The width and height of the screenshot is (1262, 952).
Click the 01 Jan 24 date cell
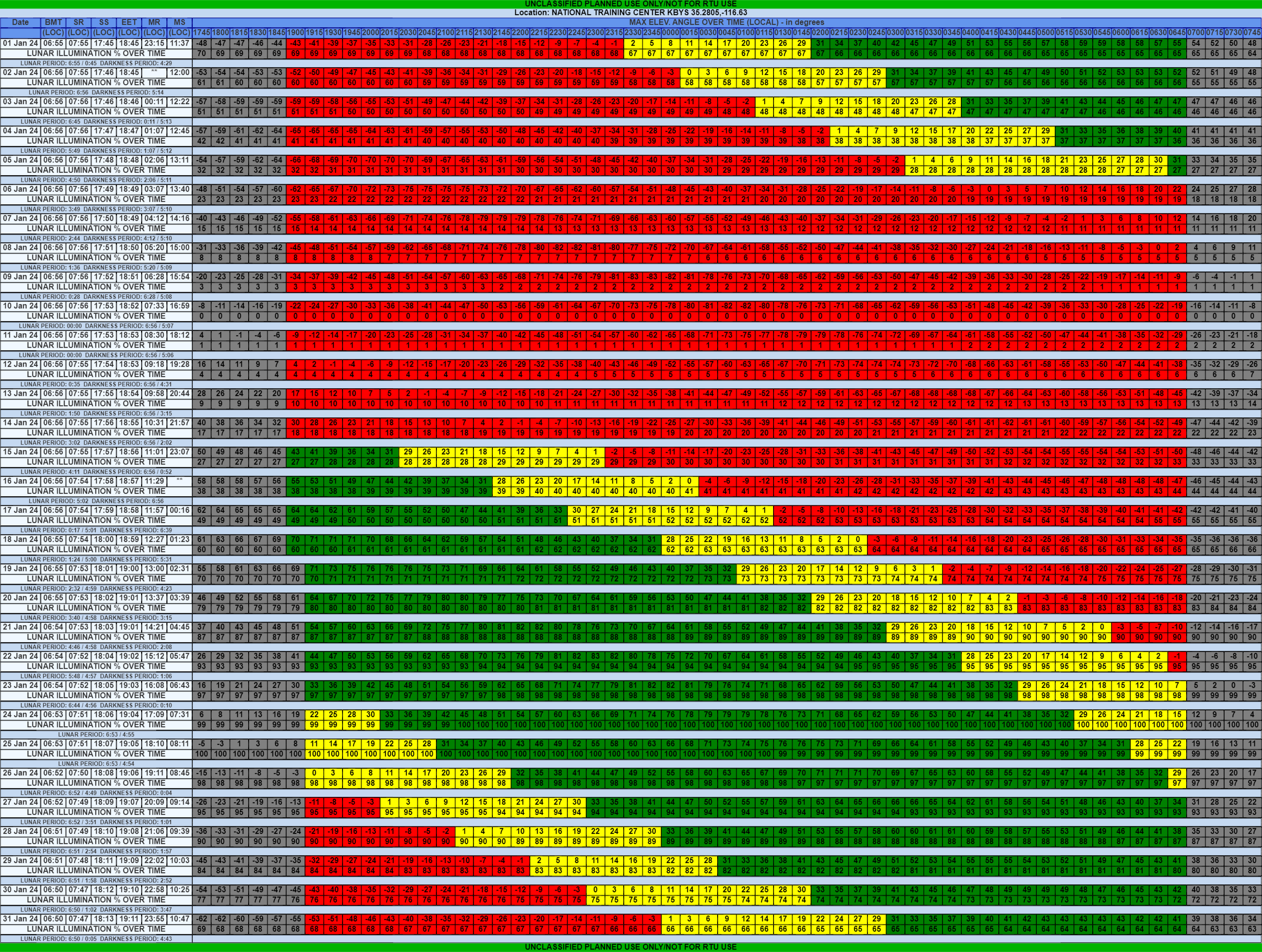[x=20, y=43]
